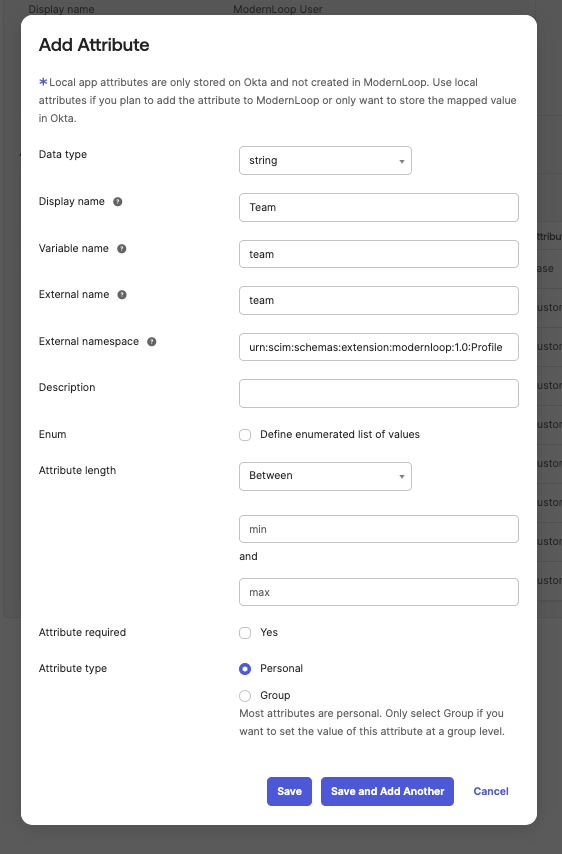
Task: Click the max length field
Action: [378, 592]
